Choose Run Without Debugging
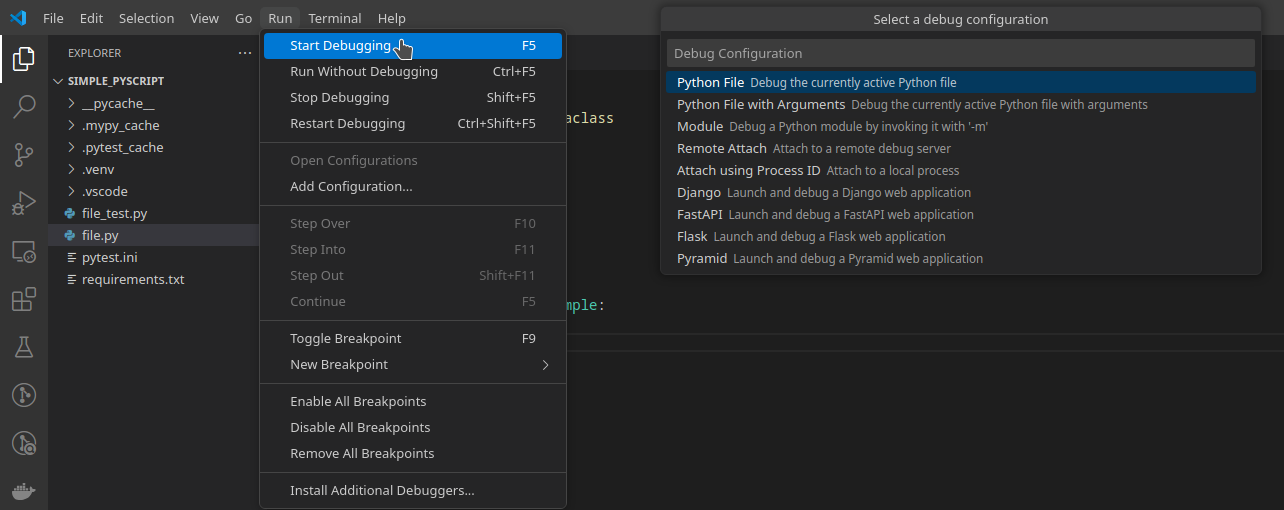Viewport: 1284px width, 510px height. pos(413,72)
